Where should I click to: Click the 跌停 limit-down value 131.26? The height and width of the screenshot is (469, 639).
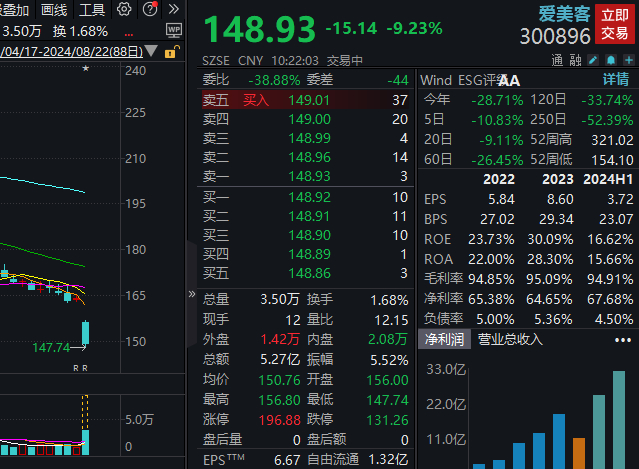387,420
